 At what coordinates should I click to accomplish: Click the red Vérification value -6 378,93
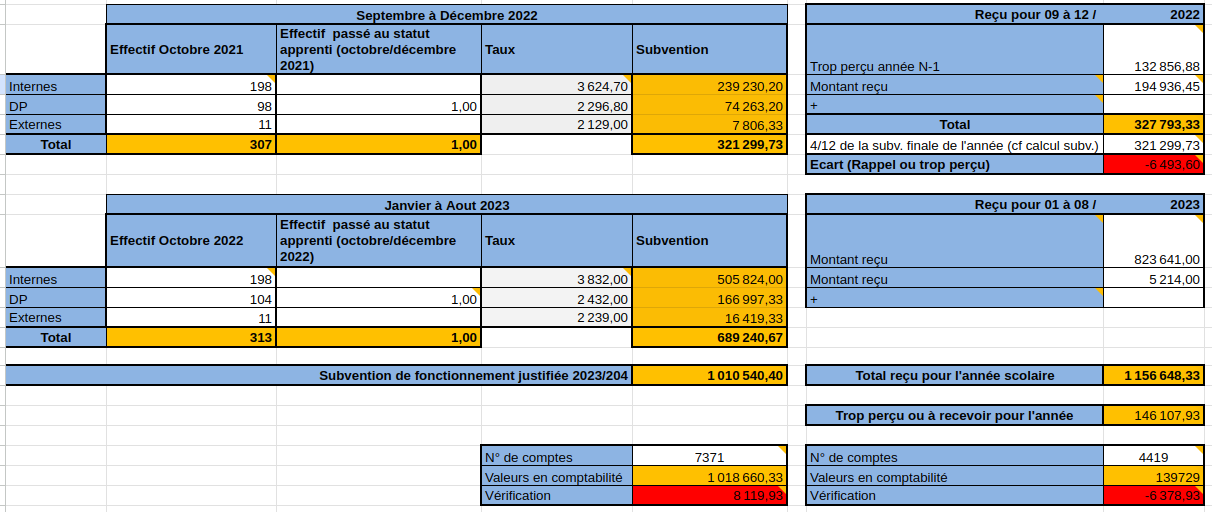pyautogui.click(x=1153, y=495)
